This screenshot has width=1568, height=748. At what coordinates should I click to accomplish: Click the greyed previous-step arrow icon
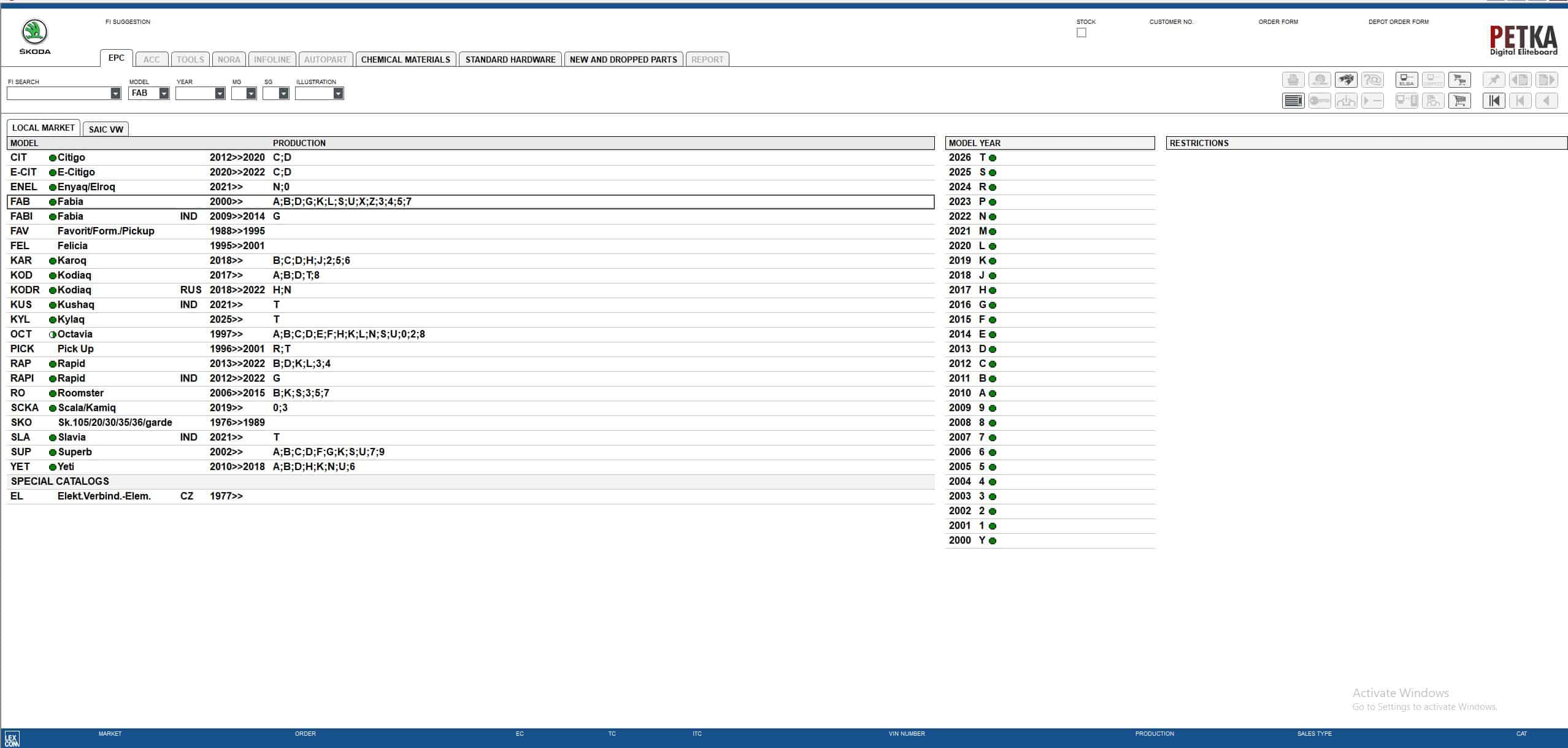(1520, 101)
